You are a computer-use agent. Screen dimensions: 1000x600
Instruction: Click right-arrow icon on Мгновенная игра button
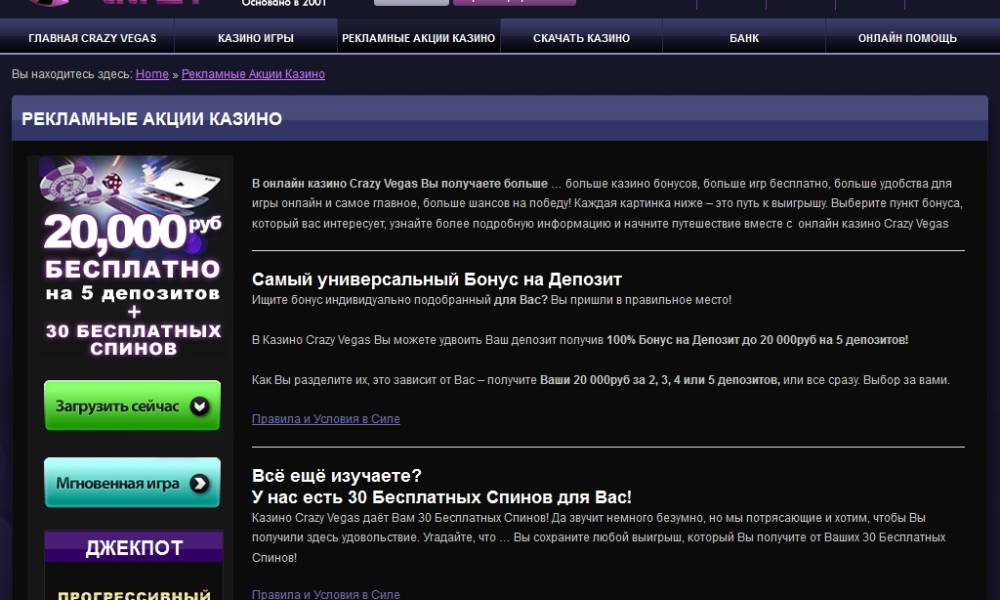[200, 483]
